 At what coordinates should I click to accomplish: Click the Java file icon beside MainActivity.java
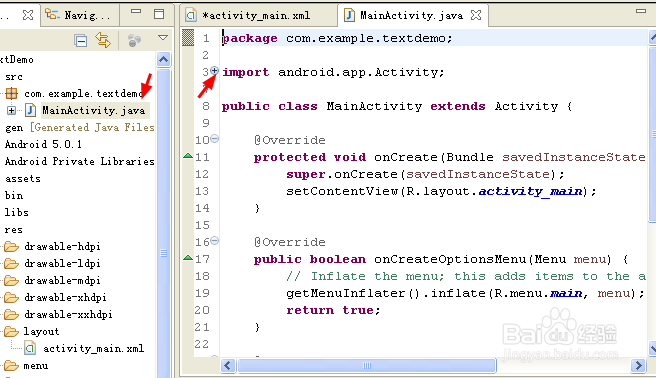pyautogui.click(x=30, y=110)
